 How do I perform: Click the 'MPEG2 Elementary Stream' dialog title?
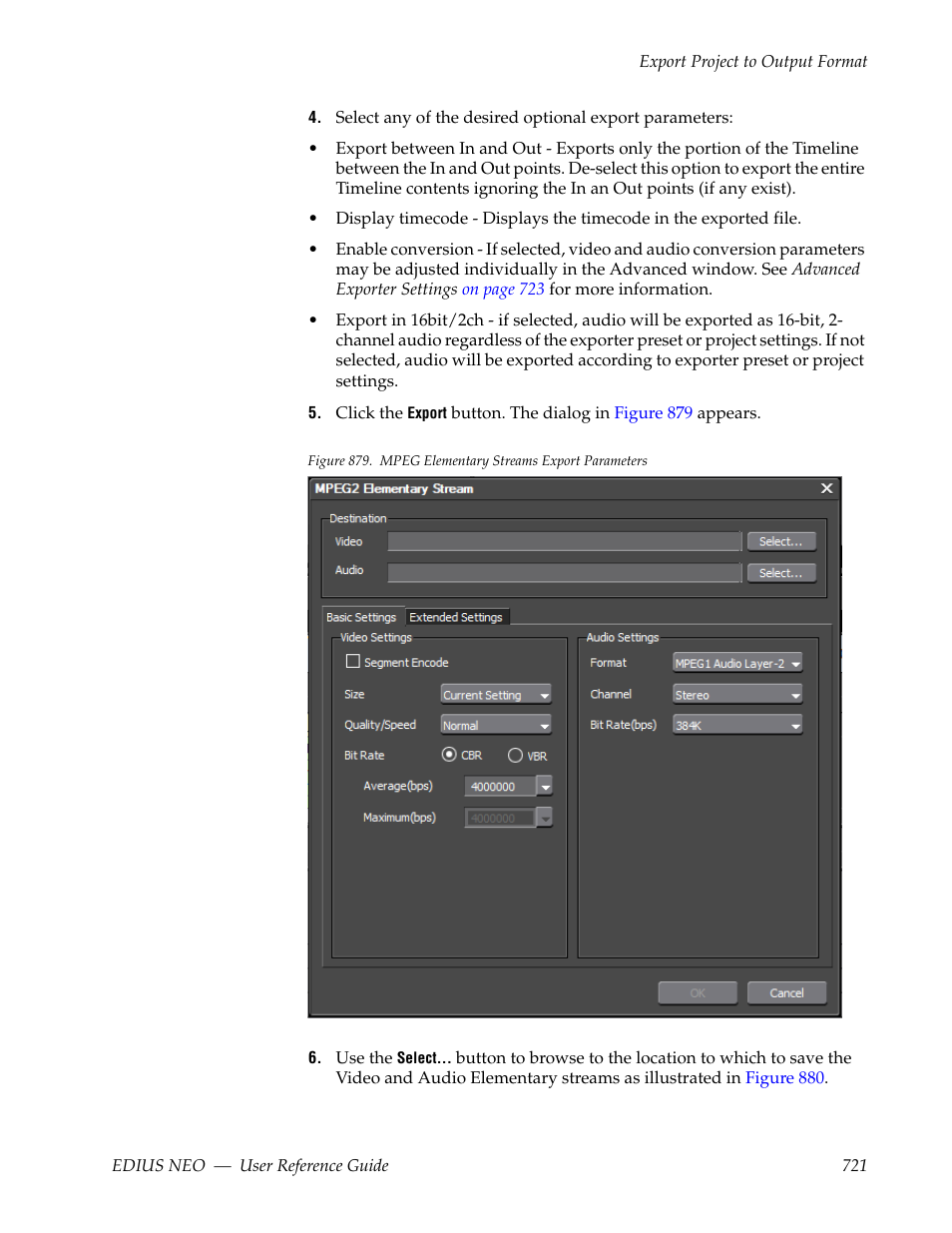pyautogui.click(x=394, y=488)
